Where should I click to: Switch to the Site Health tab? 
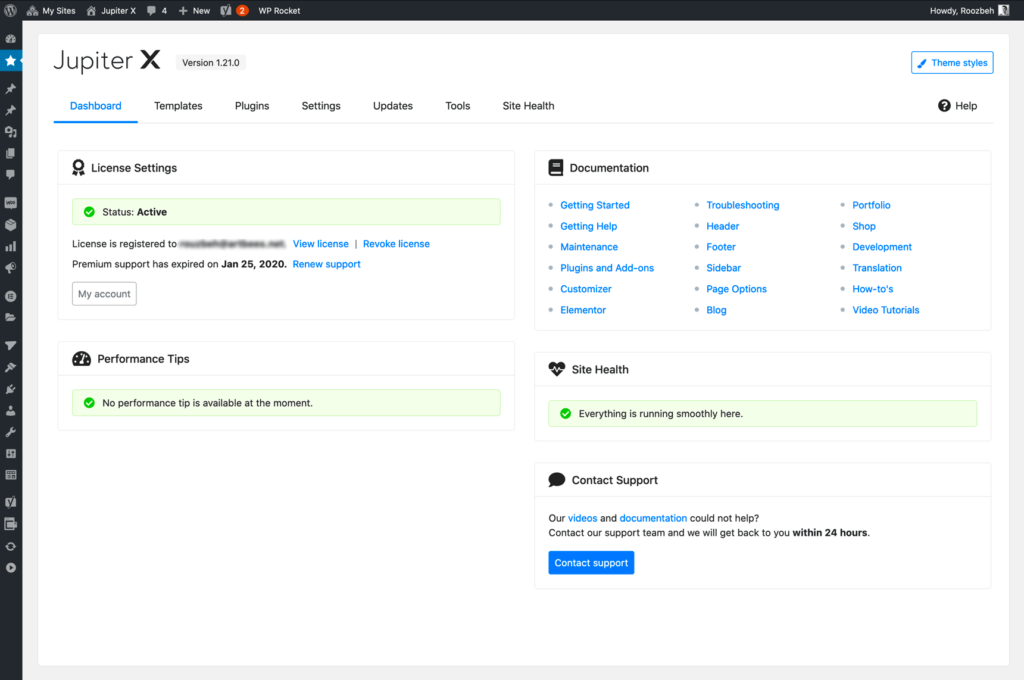pyautogui.click(x=528, y=106)
